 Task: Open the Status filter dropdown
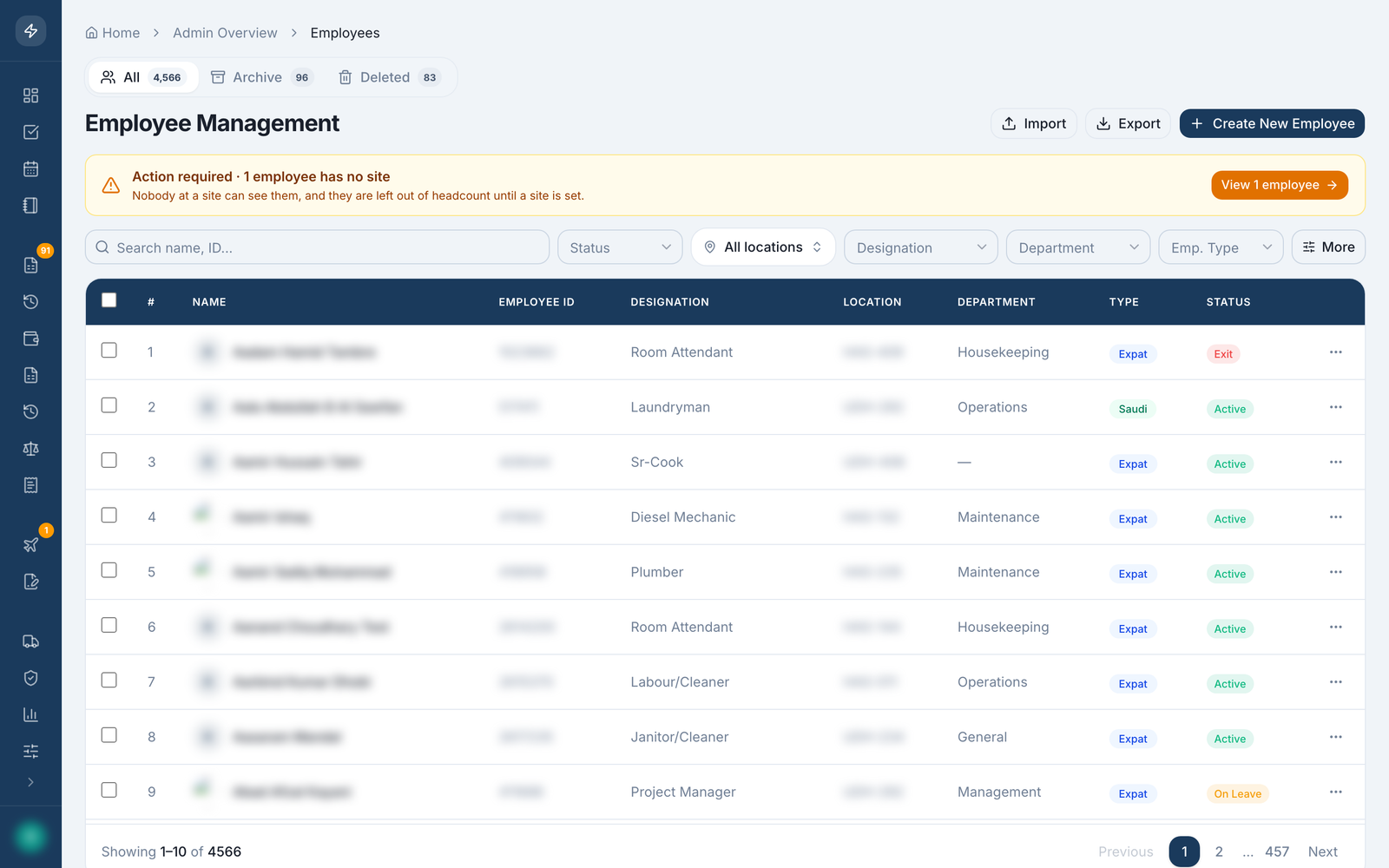pyautogui.click(x=620, y=247)
